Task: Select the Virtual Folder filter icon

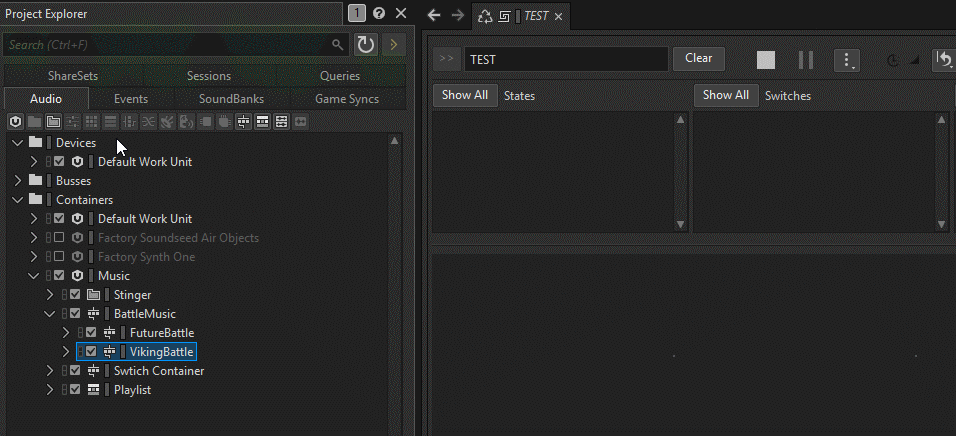Action: pyautogui.click(x=53, y=122)
